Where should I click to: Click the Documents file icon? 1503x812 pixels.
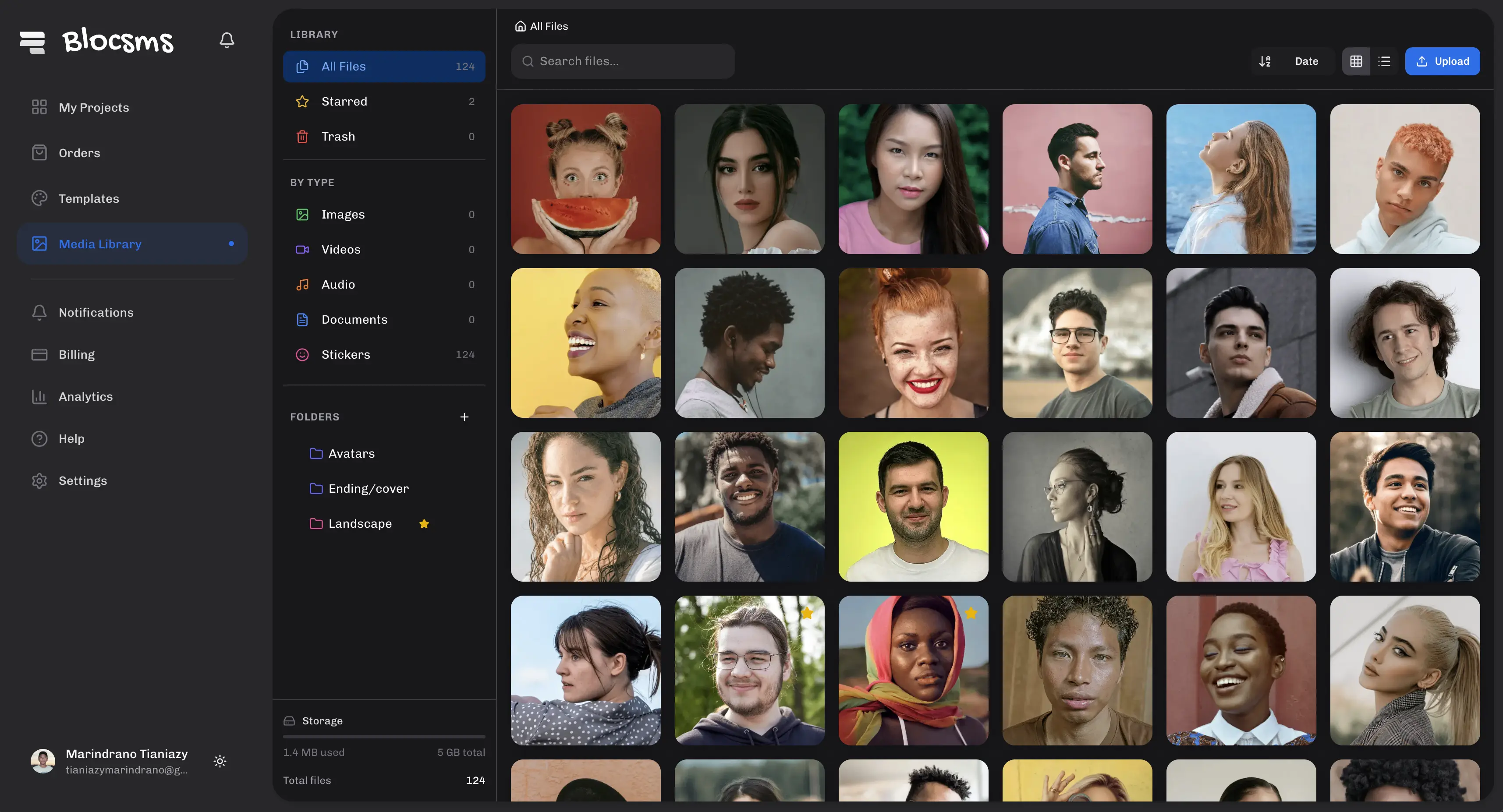(302, 320)
